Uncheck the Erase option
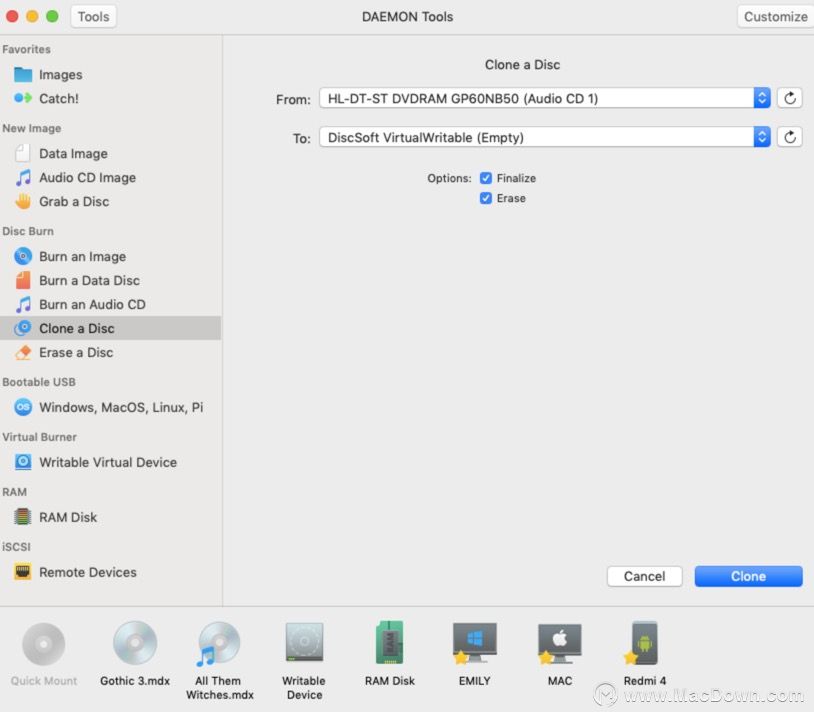Viewport: 814px width, 712px height. (485, 198)
